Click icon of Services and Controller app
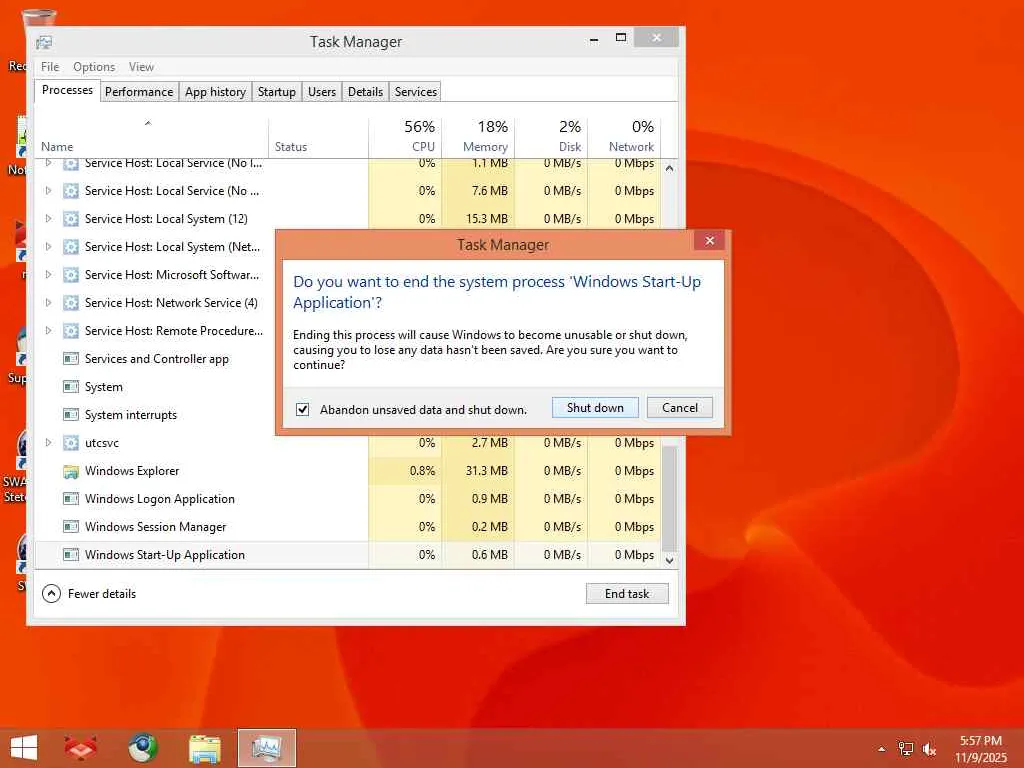 coord(71,359)
